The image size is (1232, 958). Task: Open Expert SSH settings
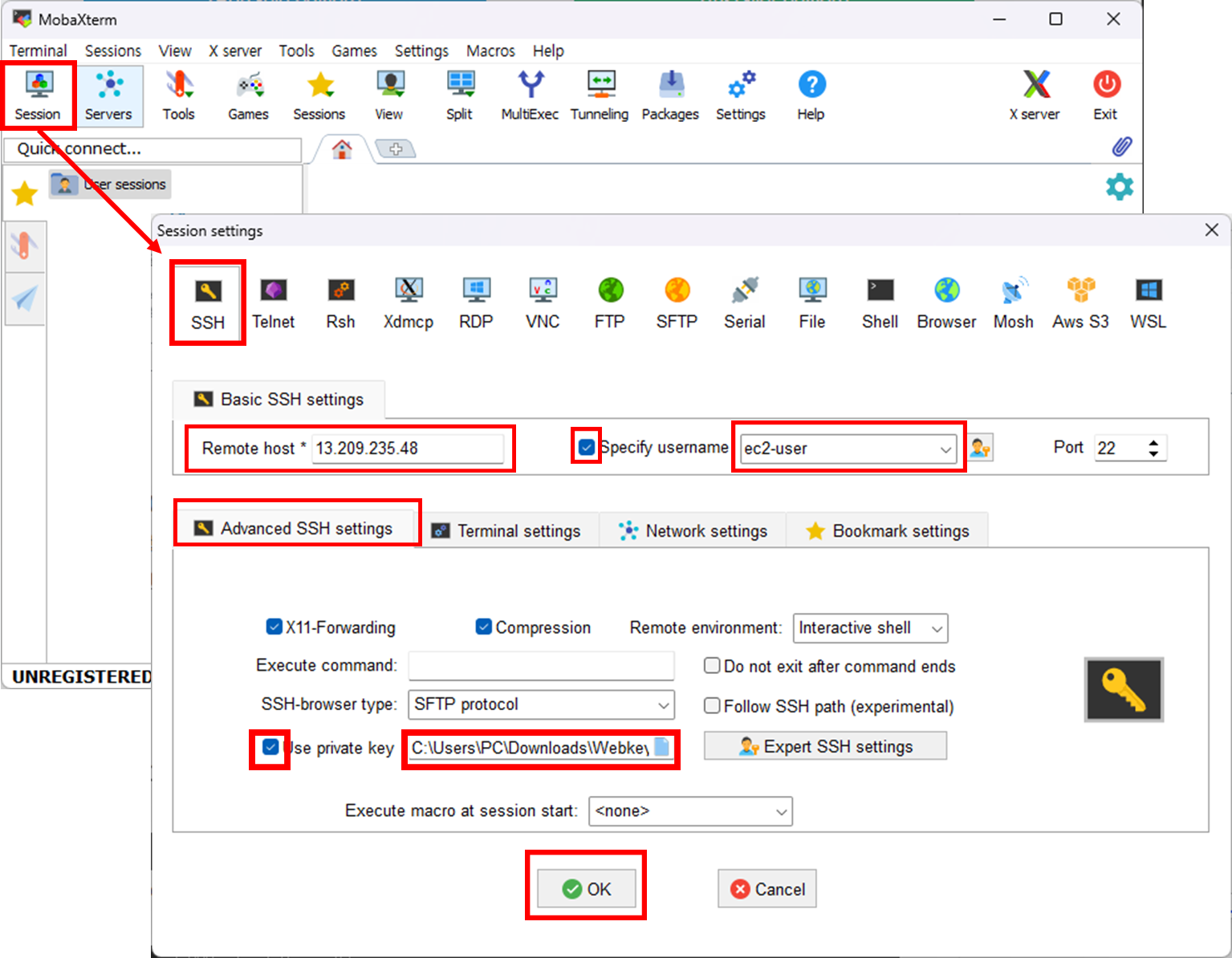point(825,746)
